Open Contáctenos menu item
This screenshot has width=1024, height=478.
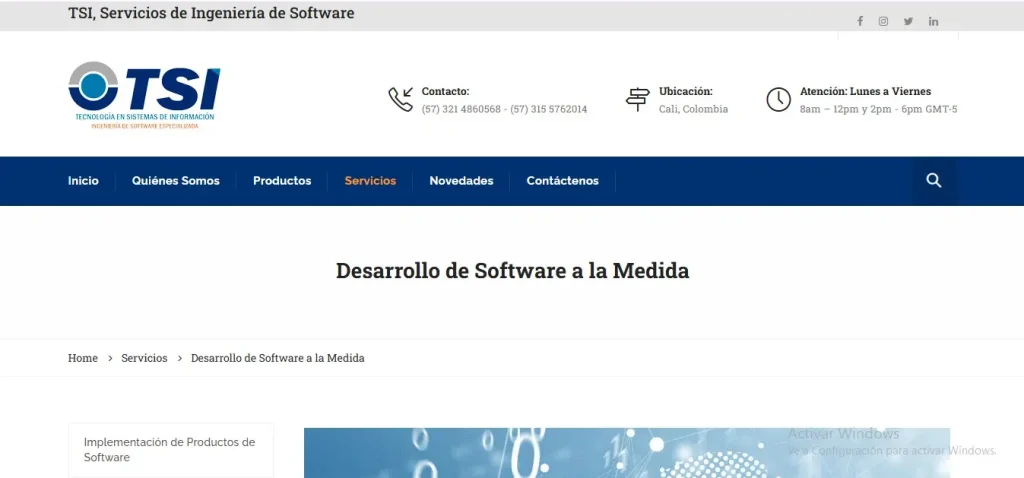click(x=562, y=181)
